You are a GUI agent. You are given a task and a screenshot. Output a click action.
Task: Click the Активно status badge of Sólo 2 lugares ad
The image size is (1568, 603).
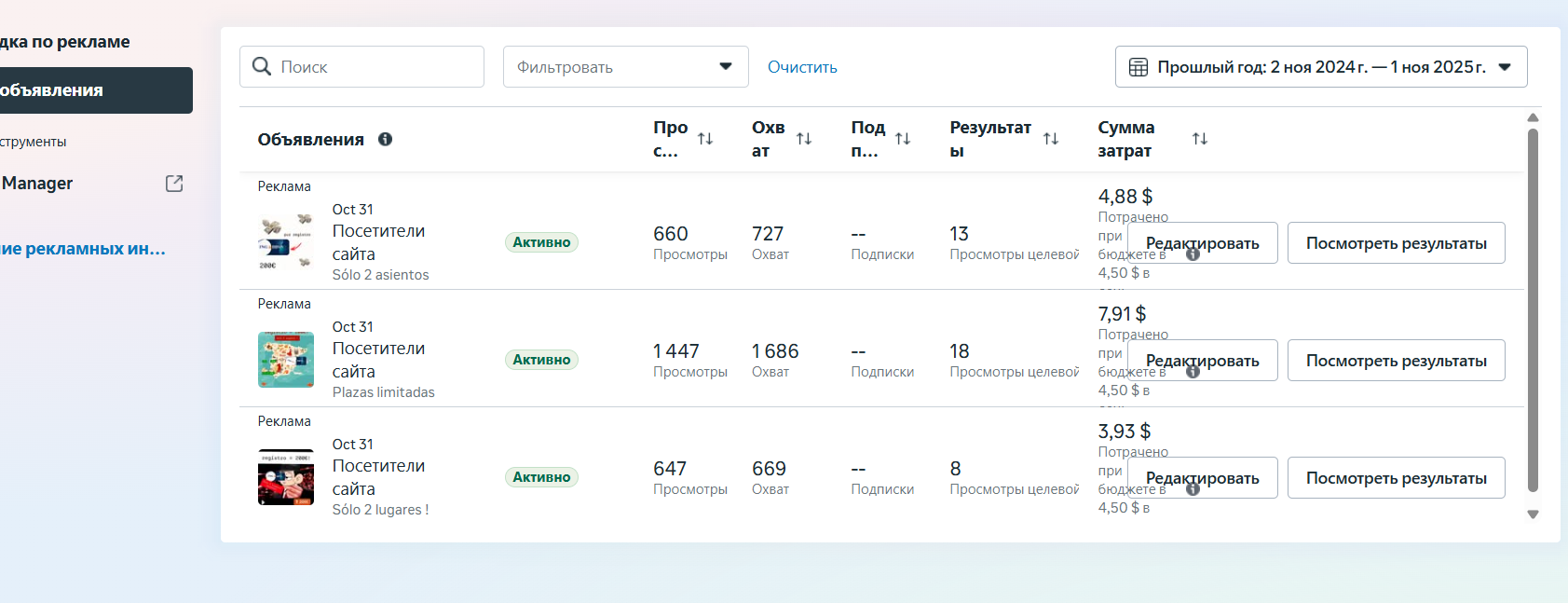(x=541, y=477)
